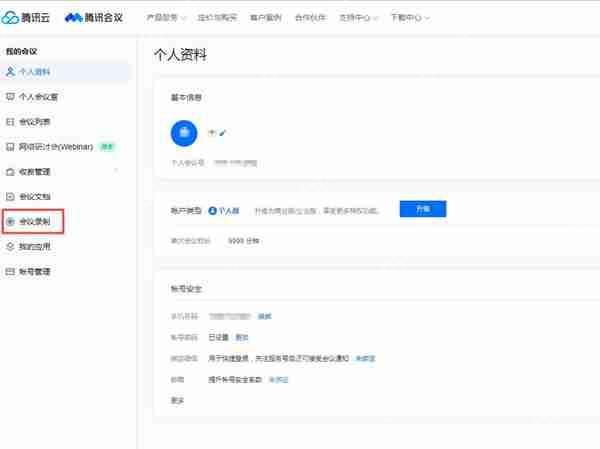
Task: Open the Tencent Meeting logo link
Action: (94, 18)
